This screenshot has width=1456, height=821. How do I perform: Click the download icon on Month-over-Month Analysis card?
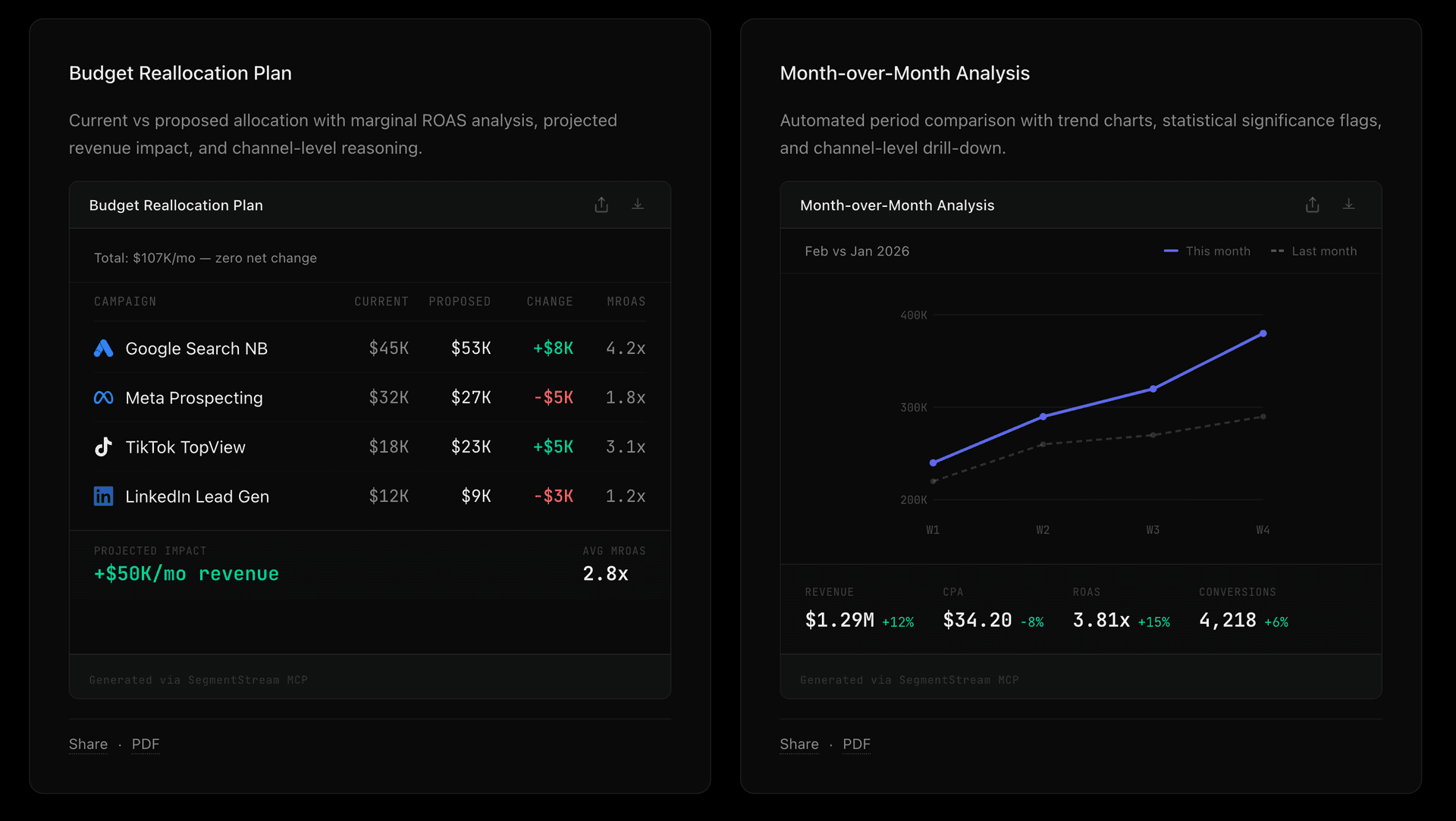pyautogui.click(x=1349, y=205)
